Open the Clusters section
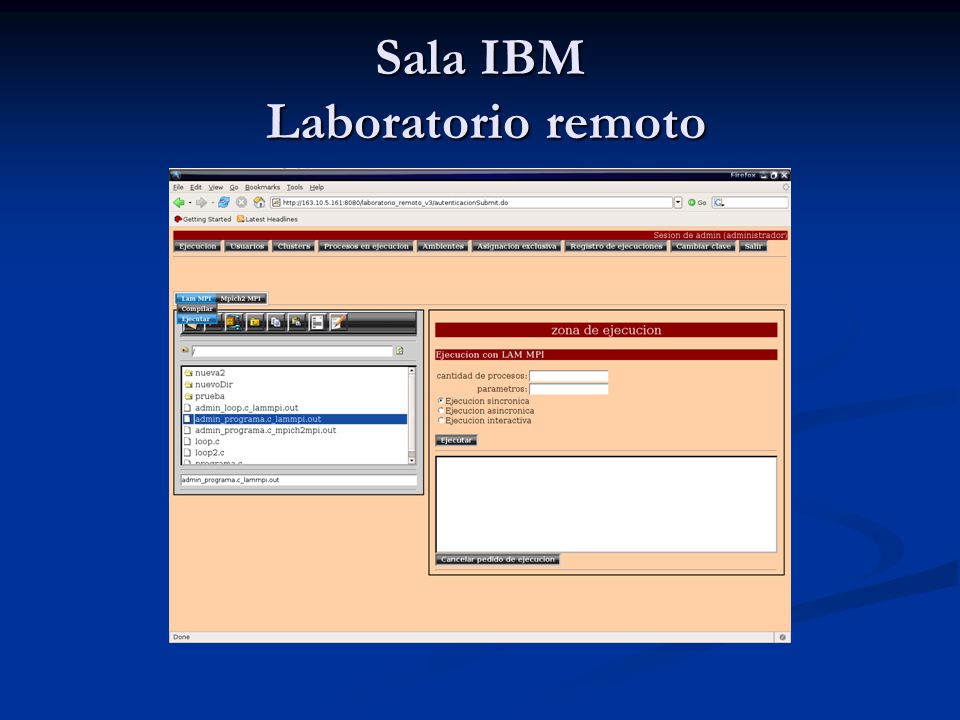Image resolution: width=960 pixels, height=720 pixels. tap(294, 246)
